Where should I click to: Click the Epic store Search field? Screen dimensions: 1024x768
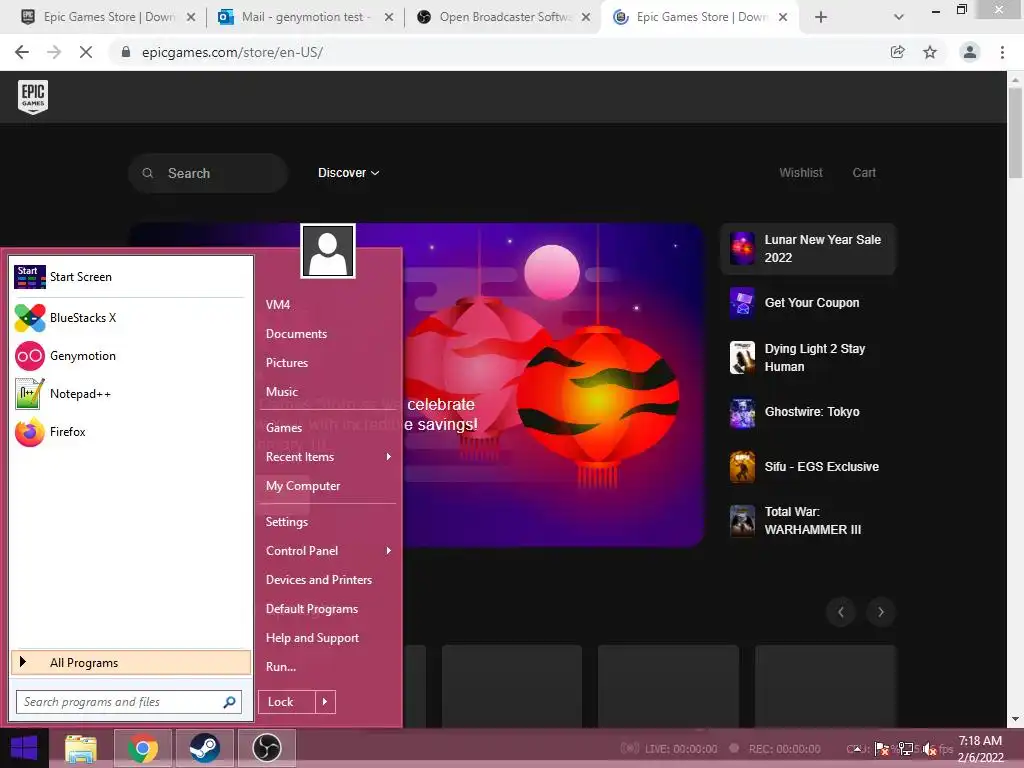click(x=208, y=173)
